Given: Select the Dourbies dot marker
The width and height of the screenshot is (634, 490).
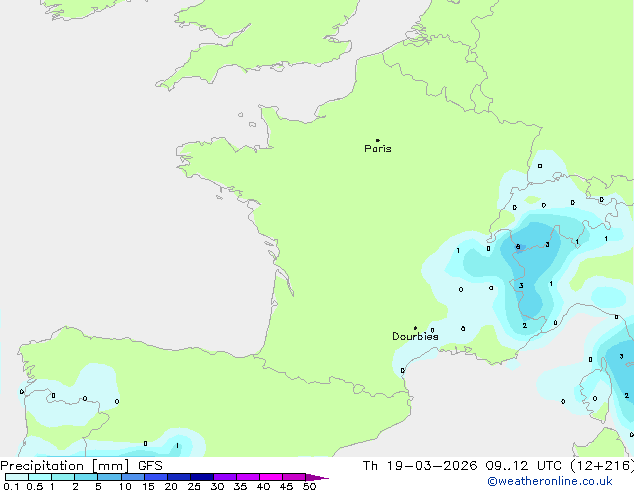Looking at the screenshot, I should click(415, 328).
